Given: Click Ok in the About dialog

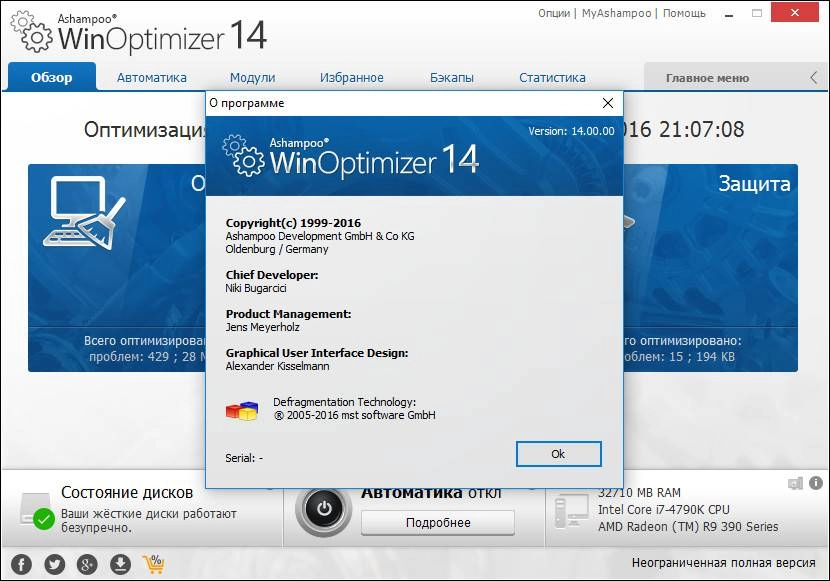Looking at the screenshot, I should click(558, 454).
